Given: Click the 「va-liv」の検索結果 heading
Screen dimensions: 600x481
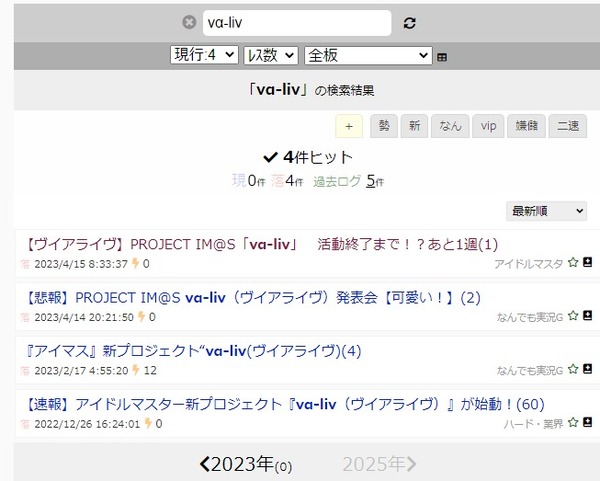Looking at the screenshot, I should [311, 90].
